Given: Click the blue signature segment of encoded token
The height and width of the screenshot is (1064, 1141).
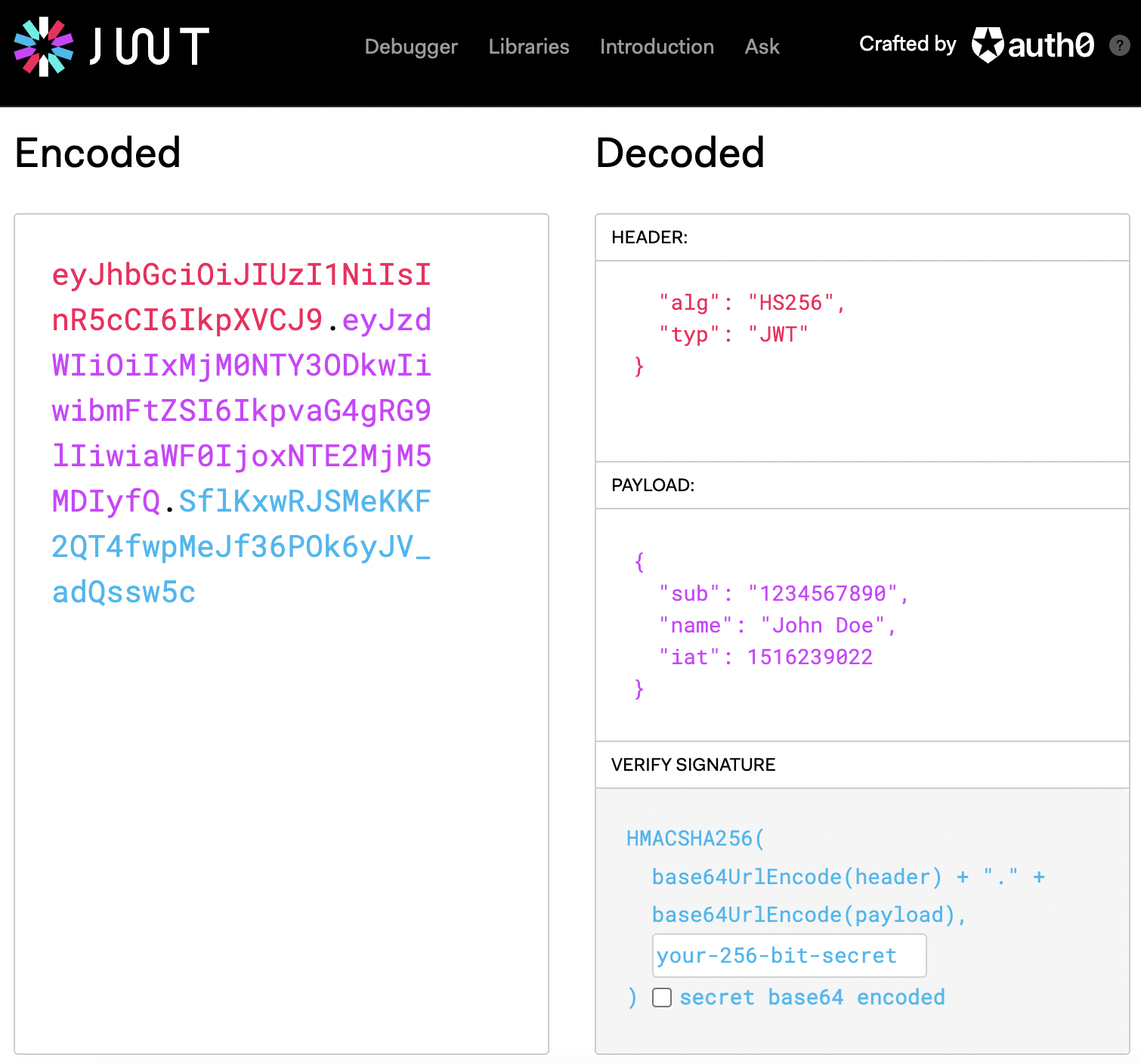Looking at the screenshot, I should click(x=240, y=547).
